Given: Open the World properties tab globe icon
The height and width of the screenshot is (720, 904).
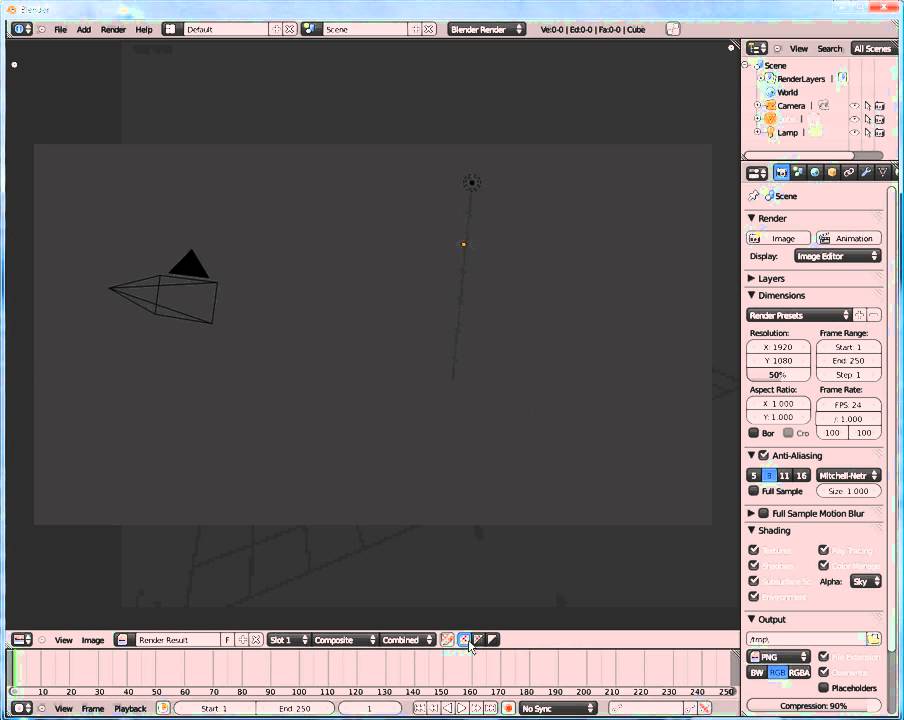Looking at the screenshot, I should (x=815, y=172).
